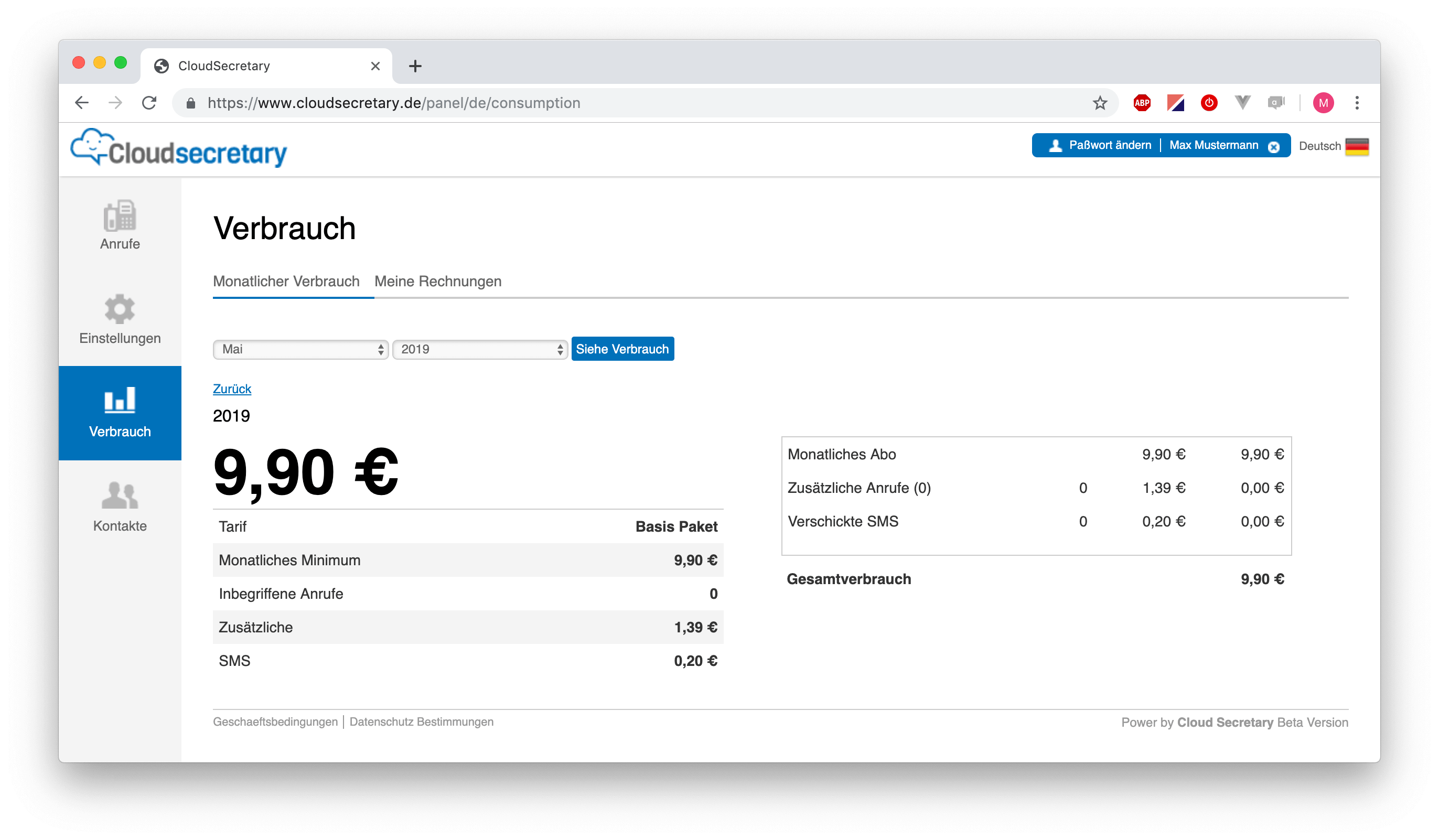Open the Anrufe section in the sidebar
Image resolution: width=1439 pixels, height=840 pixels.
(120, 225)
